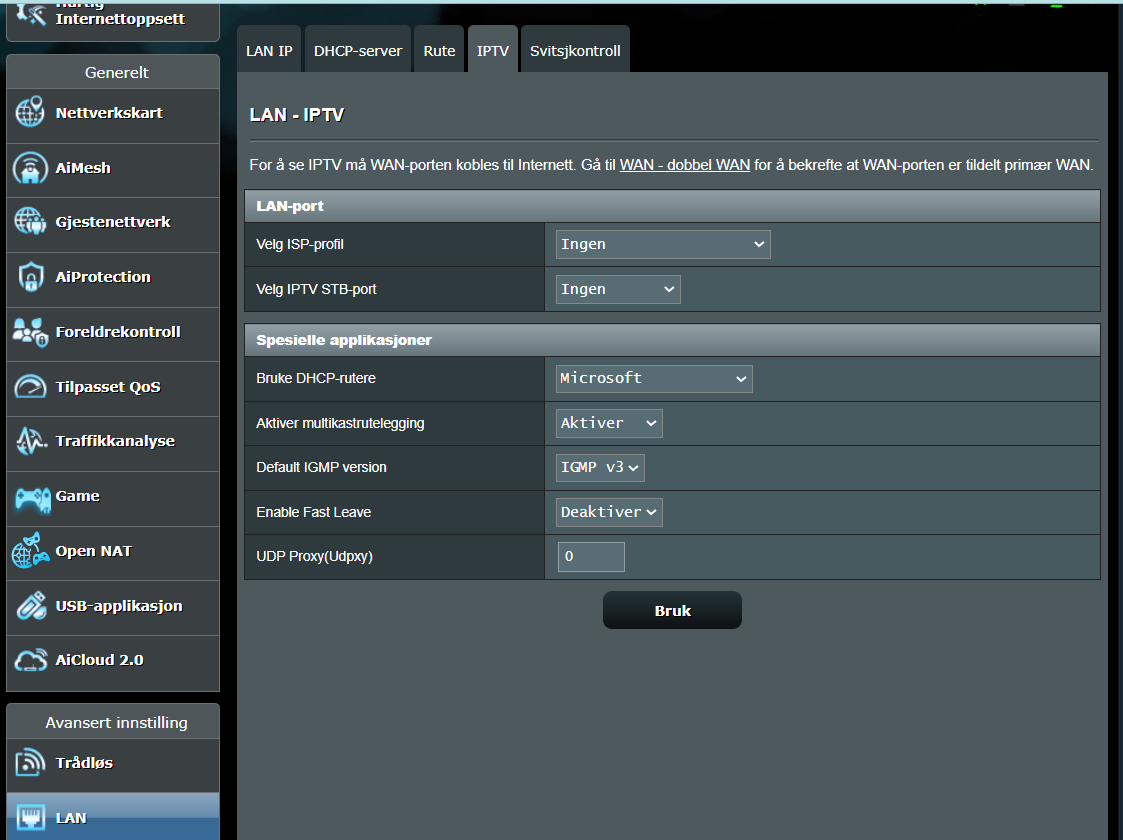Open the Rute tab
Image resolution: width=1123 pixels, height=840 pixels.
pyautogui.click(x=439, y=51)
